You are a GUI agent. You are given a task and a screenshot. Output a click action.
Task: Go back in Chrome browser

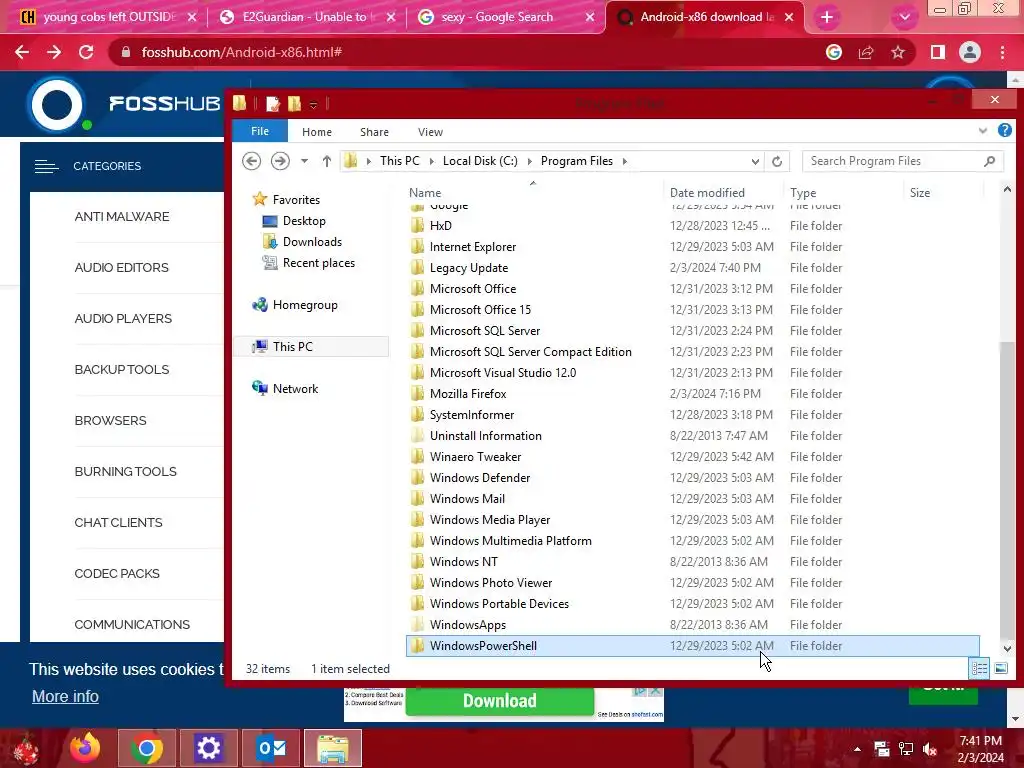click(22, 52)
